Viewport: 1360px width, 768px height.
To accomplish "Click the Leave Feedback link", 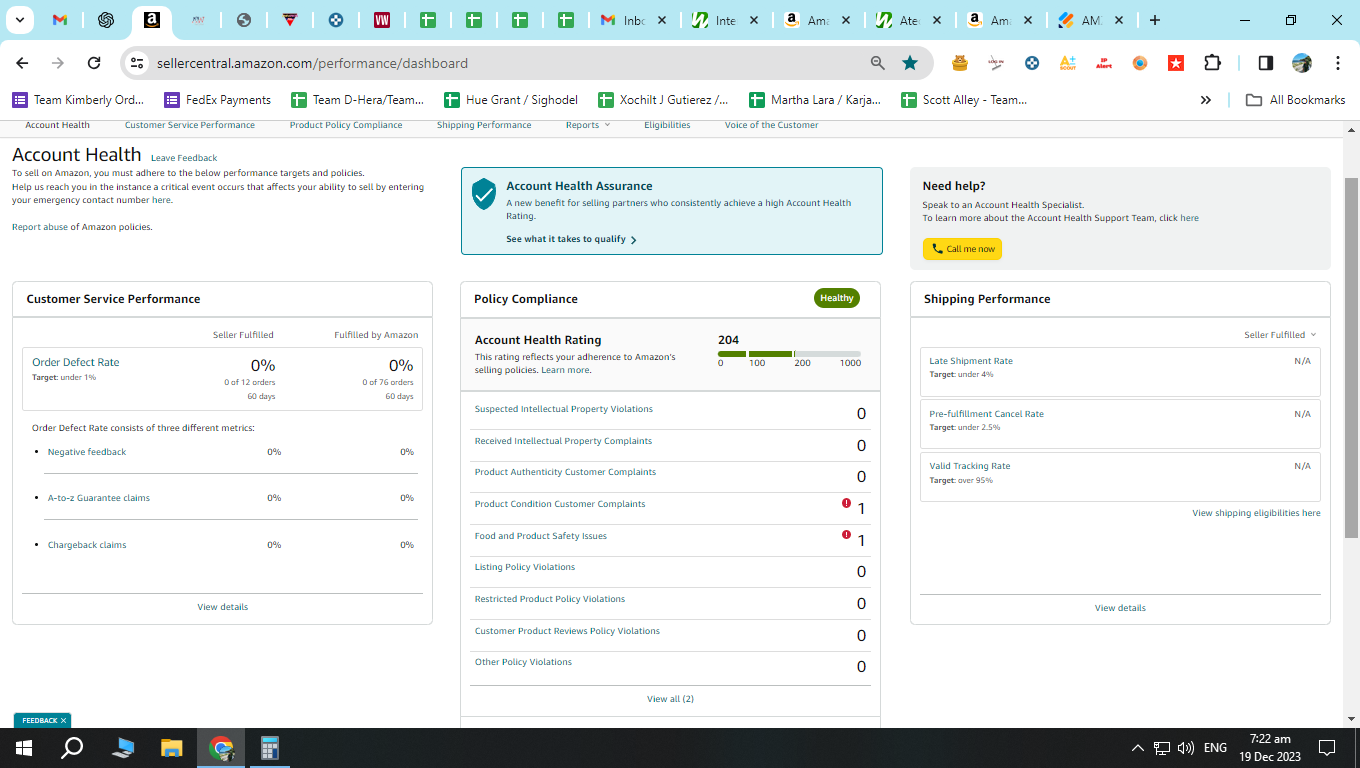I will [x=184, y=158].
